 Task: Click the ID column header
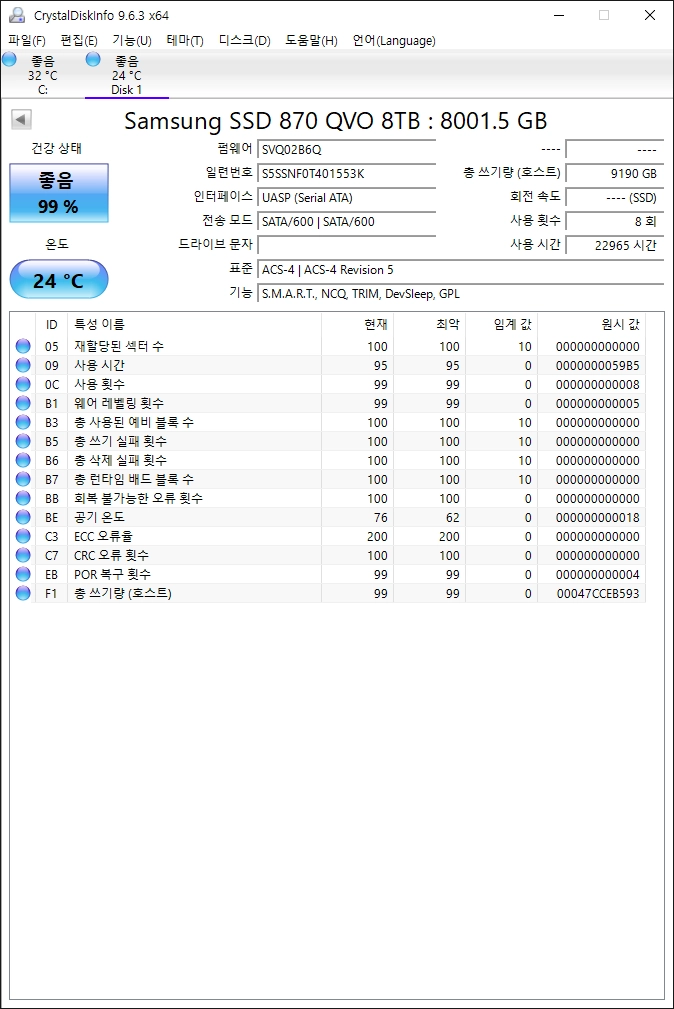point(51,324)
